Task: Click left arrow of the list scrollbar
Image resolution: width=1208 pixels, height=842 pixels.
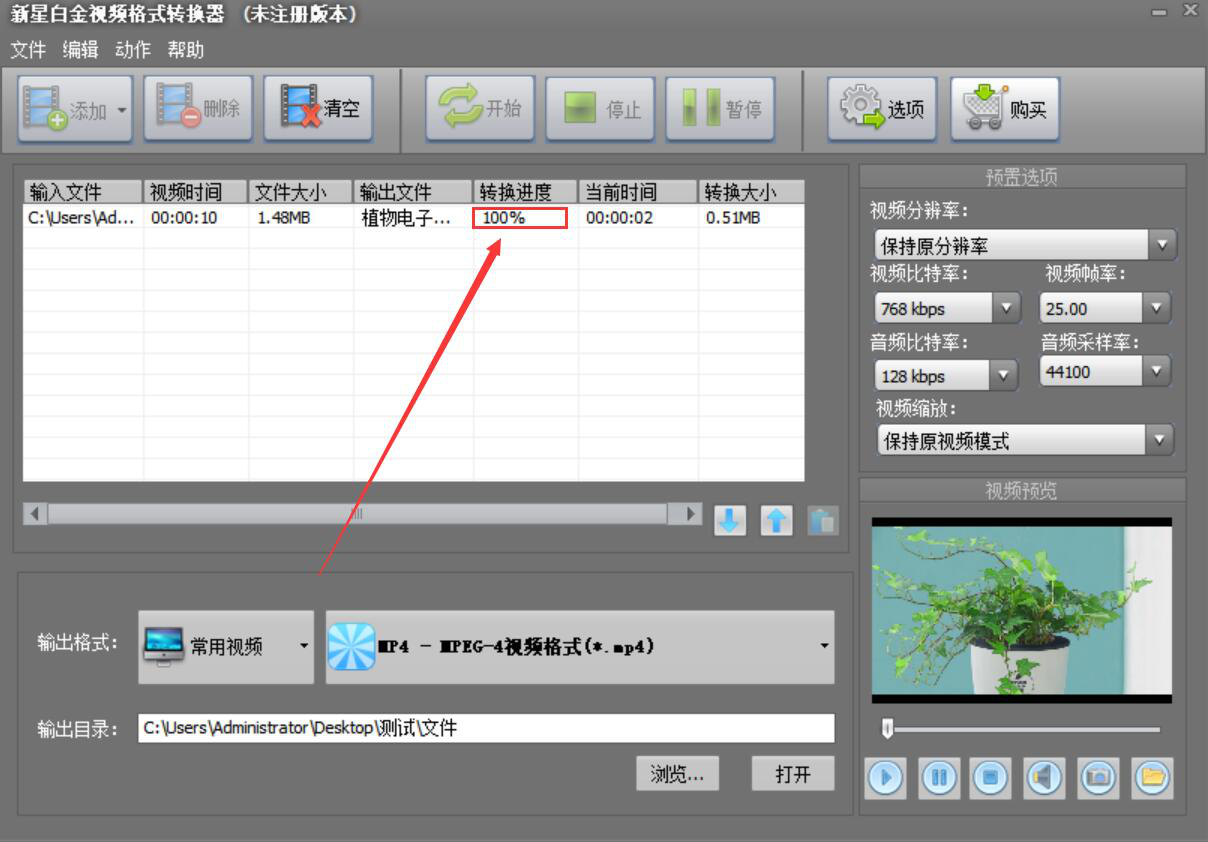Action: [35, 513]
